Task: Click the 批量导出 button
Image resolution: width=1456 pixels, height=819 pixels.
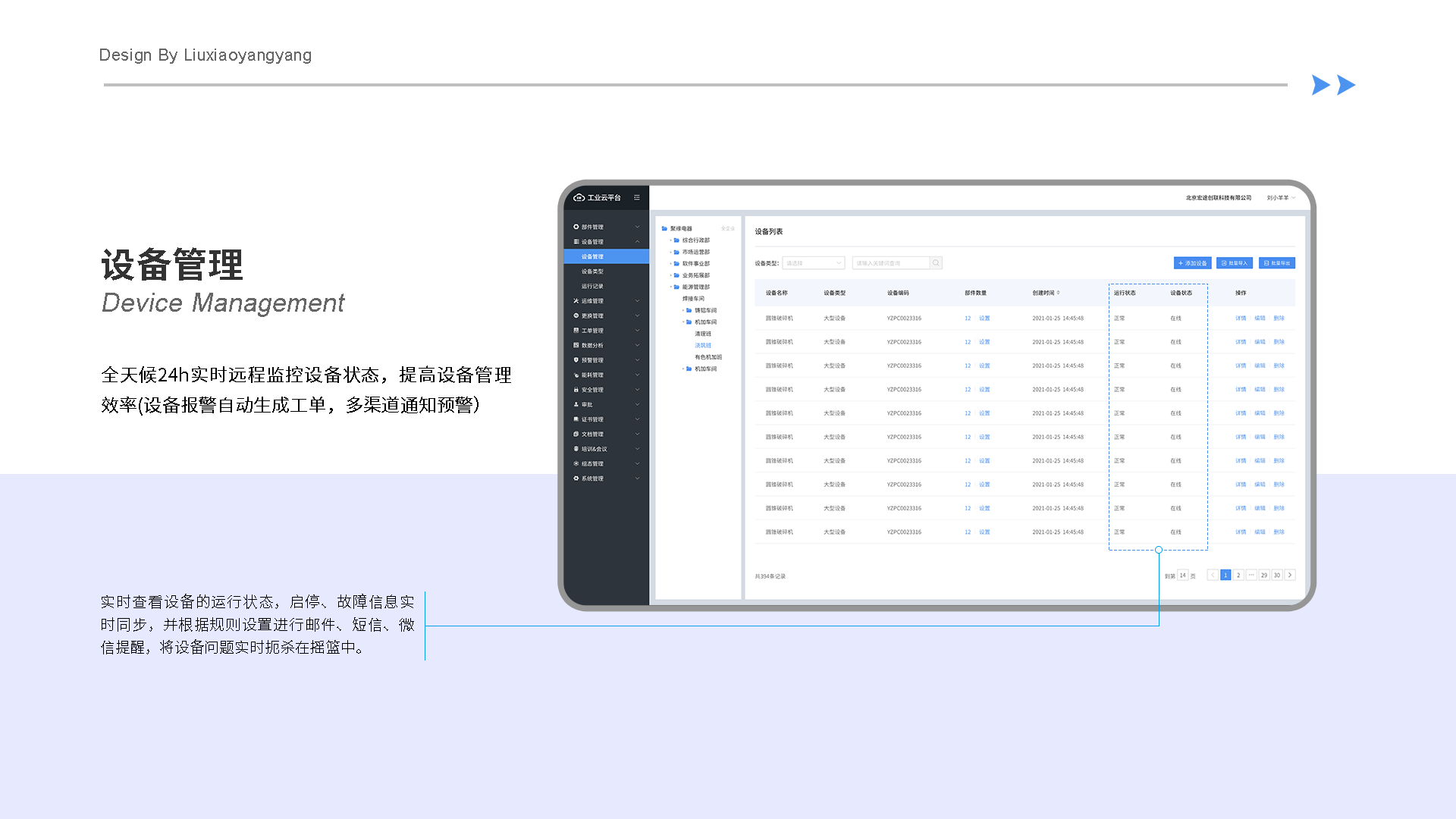Action: [1277, 263]
